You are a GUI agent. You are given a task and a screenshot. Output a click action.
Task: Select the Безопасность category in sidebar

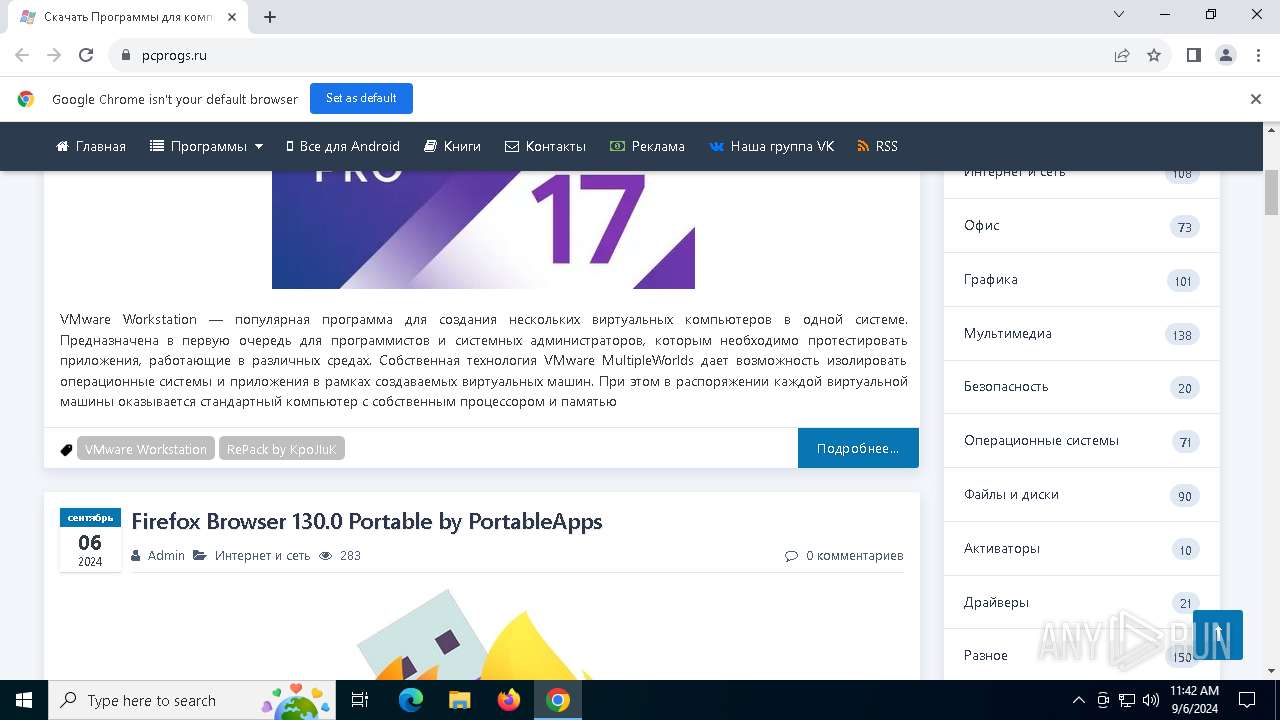pyautogui.click(x=1082, y=387)
